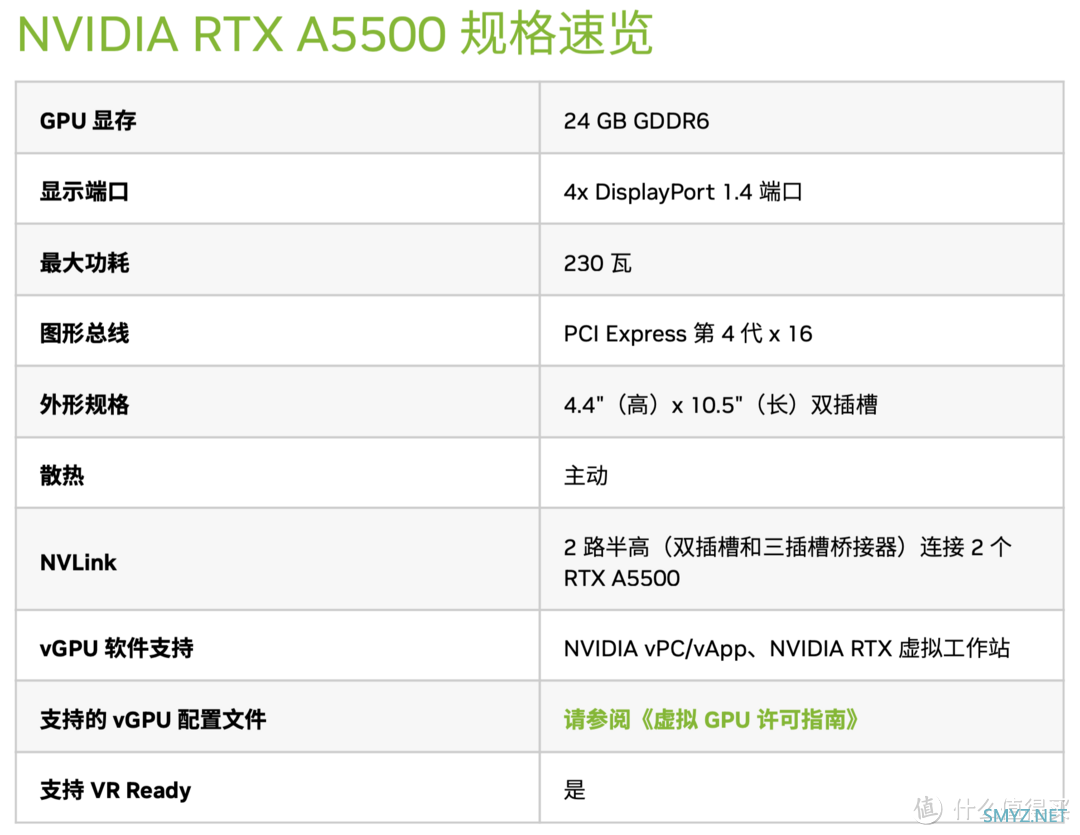
Task: Select the 是 value for VR Ready
Action: (x=575, y=790)
